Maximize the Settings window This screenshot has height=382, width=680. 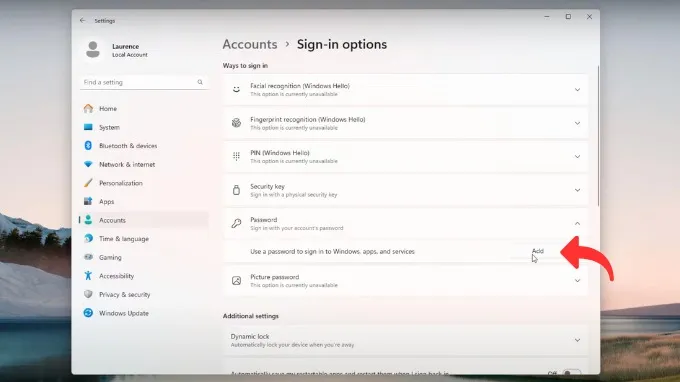click(568, 16)
